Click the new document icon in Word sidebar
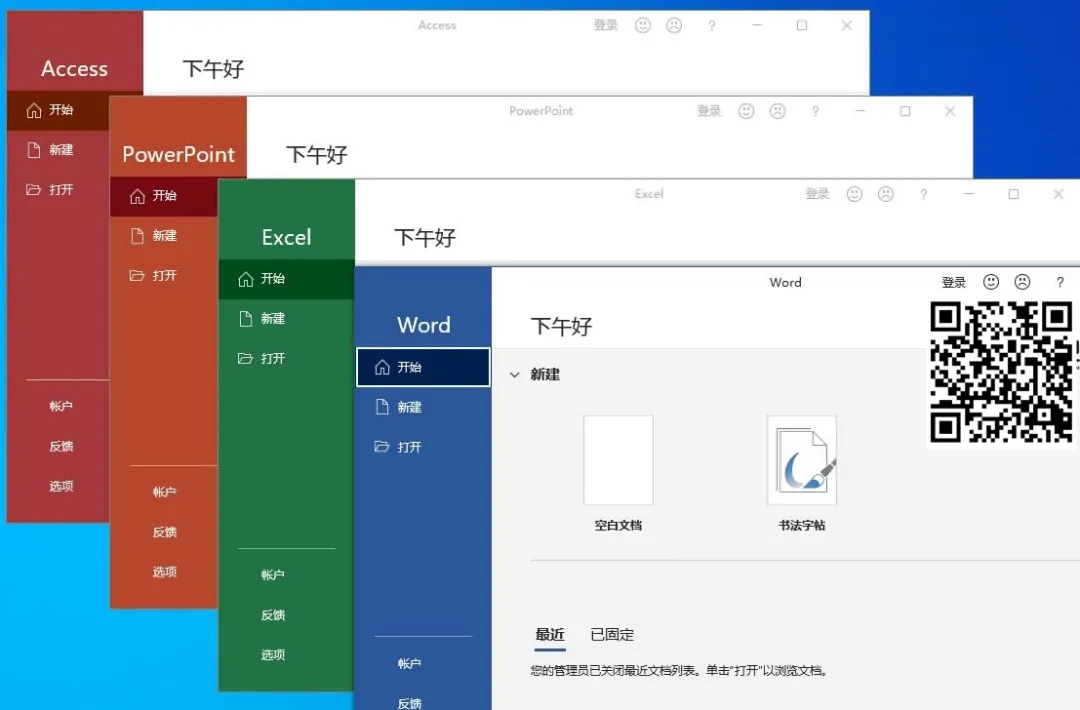Image resolution: width=1080 pixels, height=710 pixels. [382, 407]
